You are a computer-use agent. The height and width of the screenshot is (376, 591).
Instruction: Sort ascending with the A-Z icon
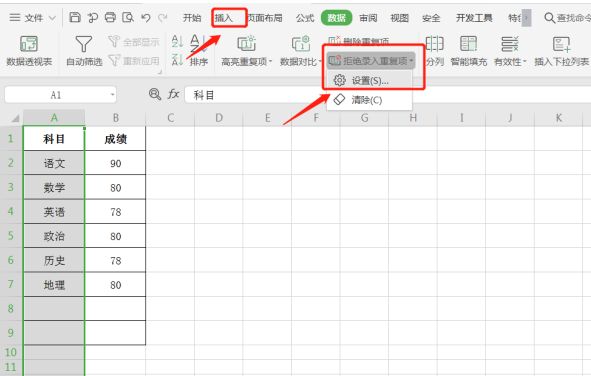(x=177, y=41)
